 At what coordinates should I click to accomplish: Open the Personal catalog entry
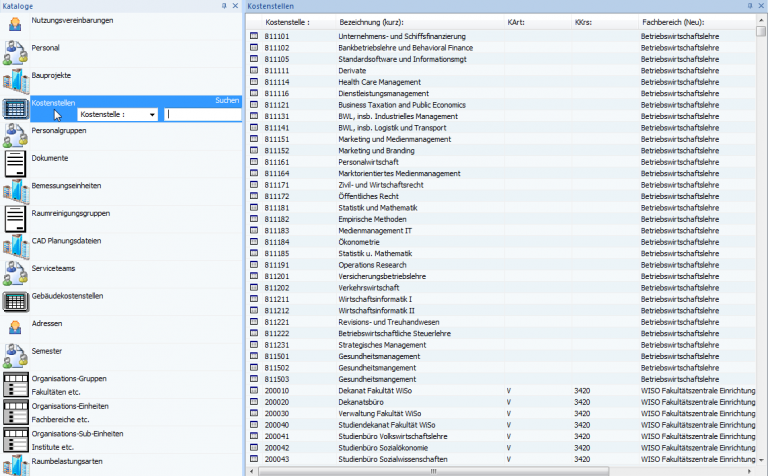[46, 48]
